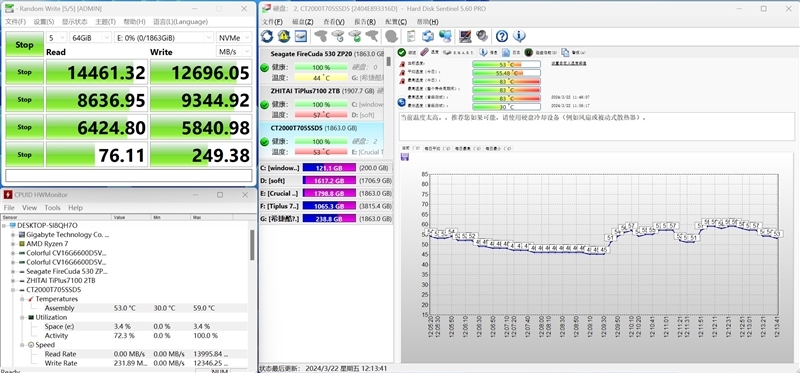The height and width of the screenshot is (373, 800).
Task: Click the C: [window..] usage bar showing 121.1 GB
Action: click(x=329, y=168)
